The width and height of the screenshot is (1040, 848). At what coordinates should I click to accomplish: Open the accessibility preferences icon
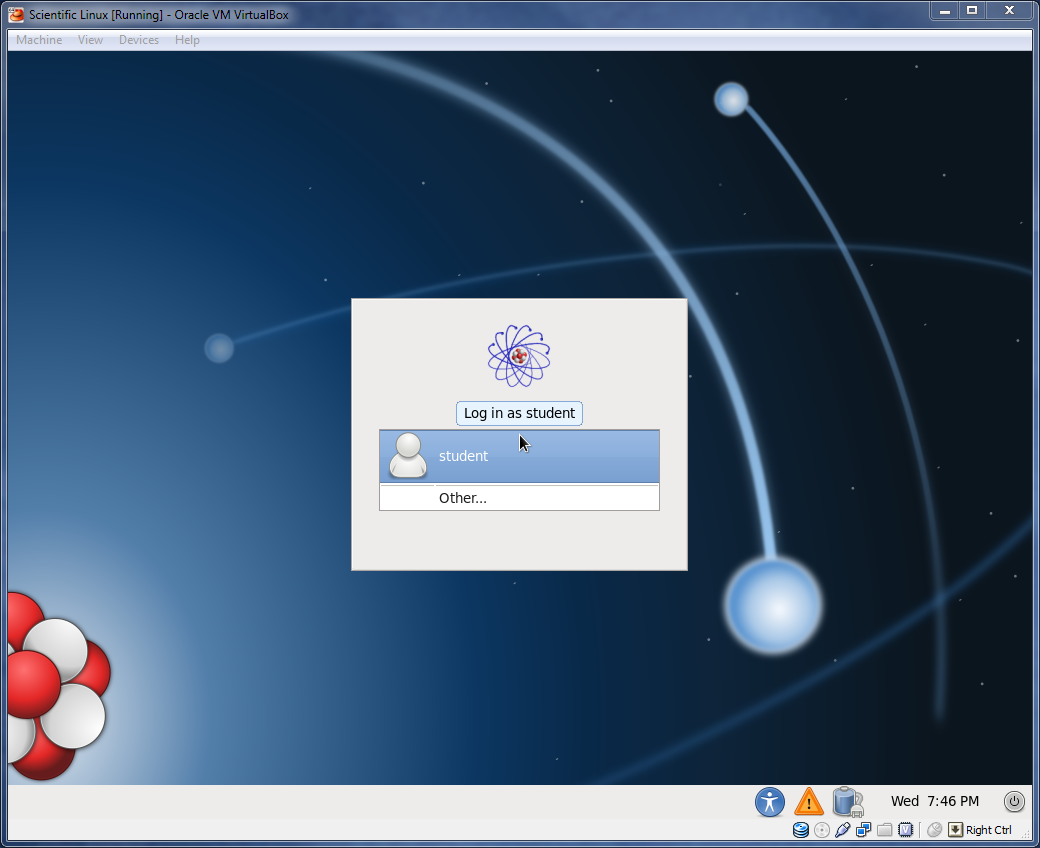click(x=769, y=802)
